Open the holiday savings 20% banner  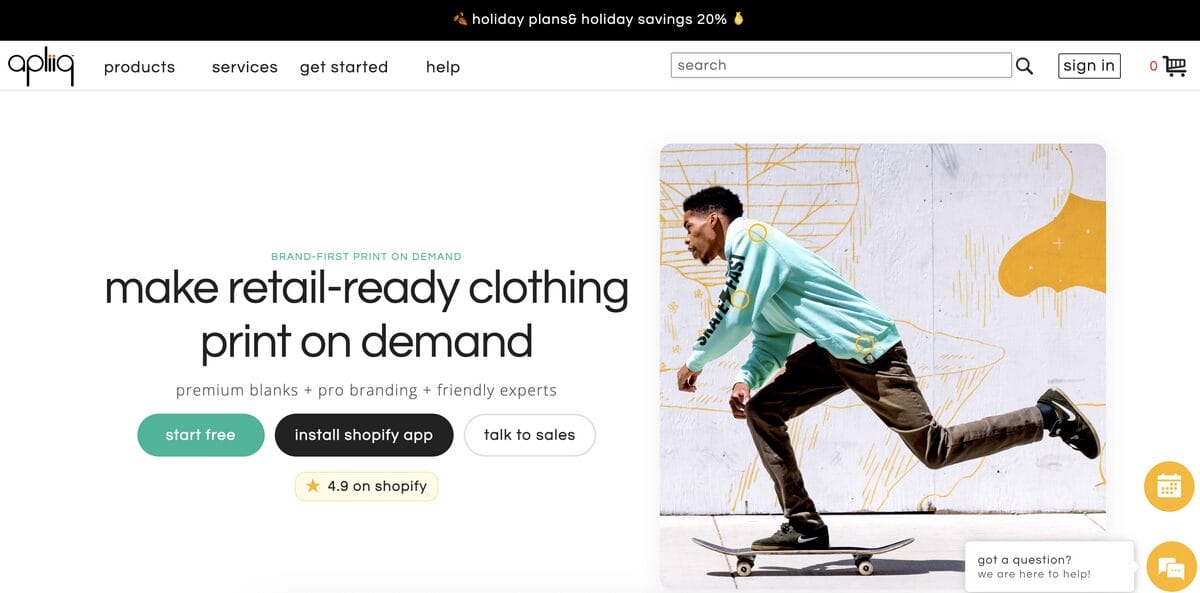pyautogui.click(x=600, y=18)
